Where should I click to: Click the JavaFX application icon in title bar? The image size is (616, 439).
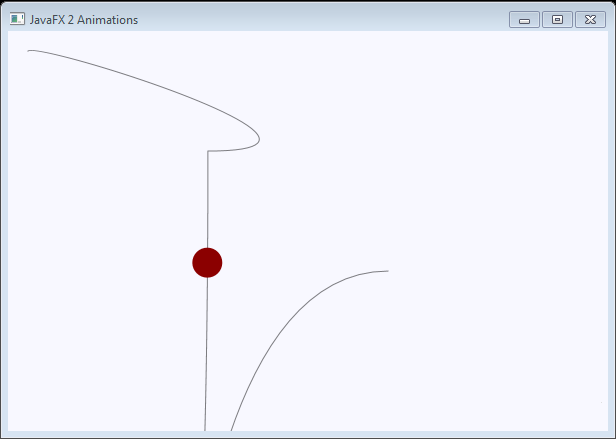(x=17, y=19)
